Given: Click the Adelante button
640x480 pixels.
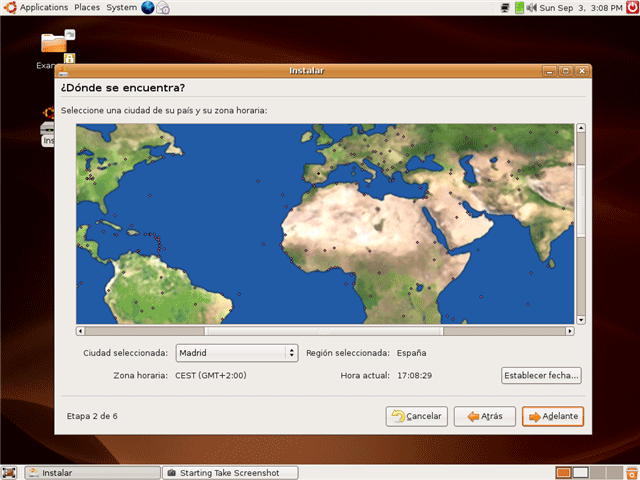Looking at the screenshot, I should tap(552, 416).
